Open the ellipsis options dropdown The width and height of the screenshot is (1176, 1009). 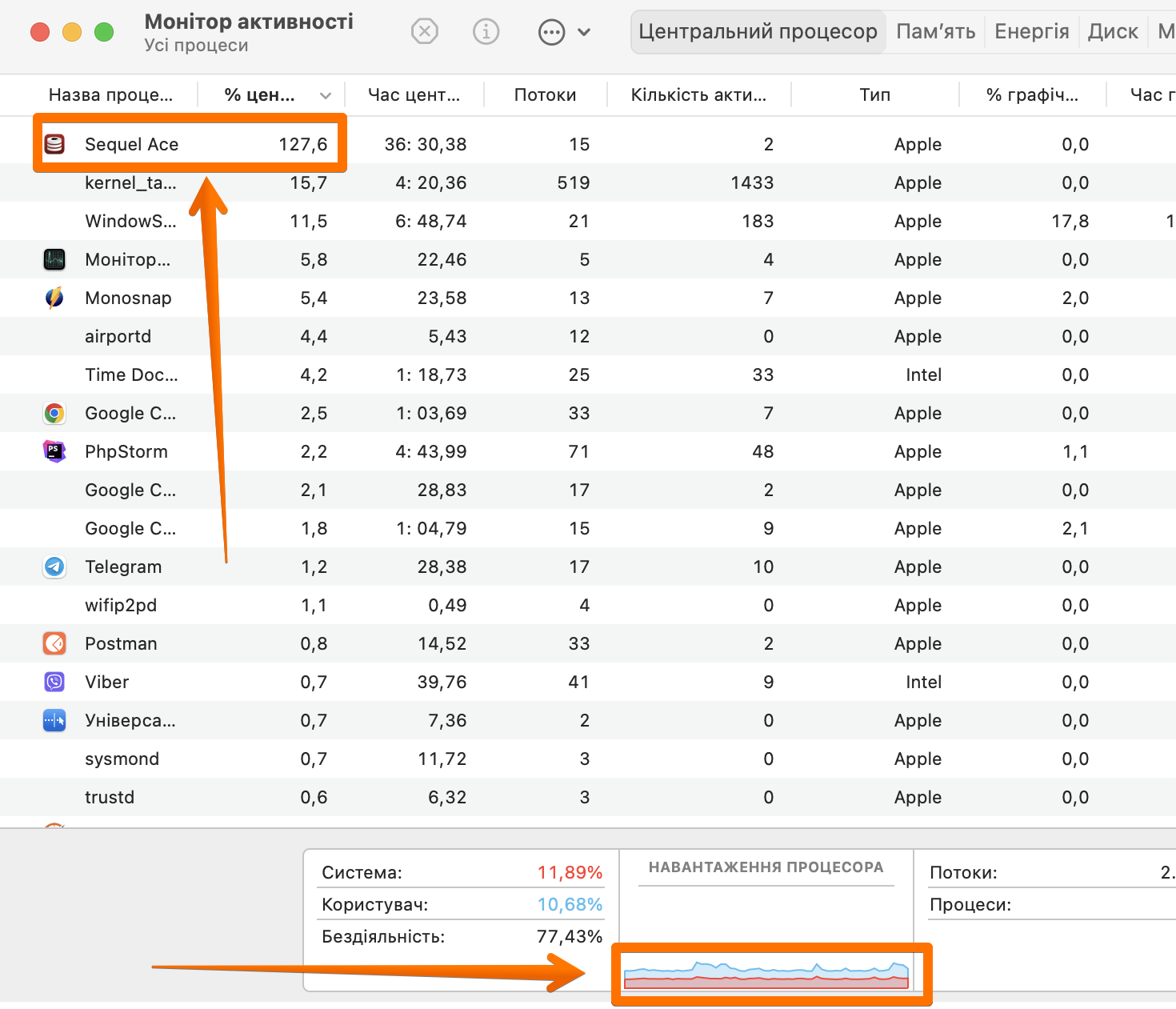pyautogui.click(x=550, y=31)
